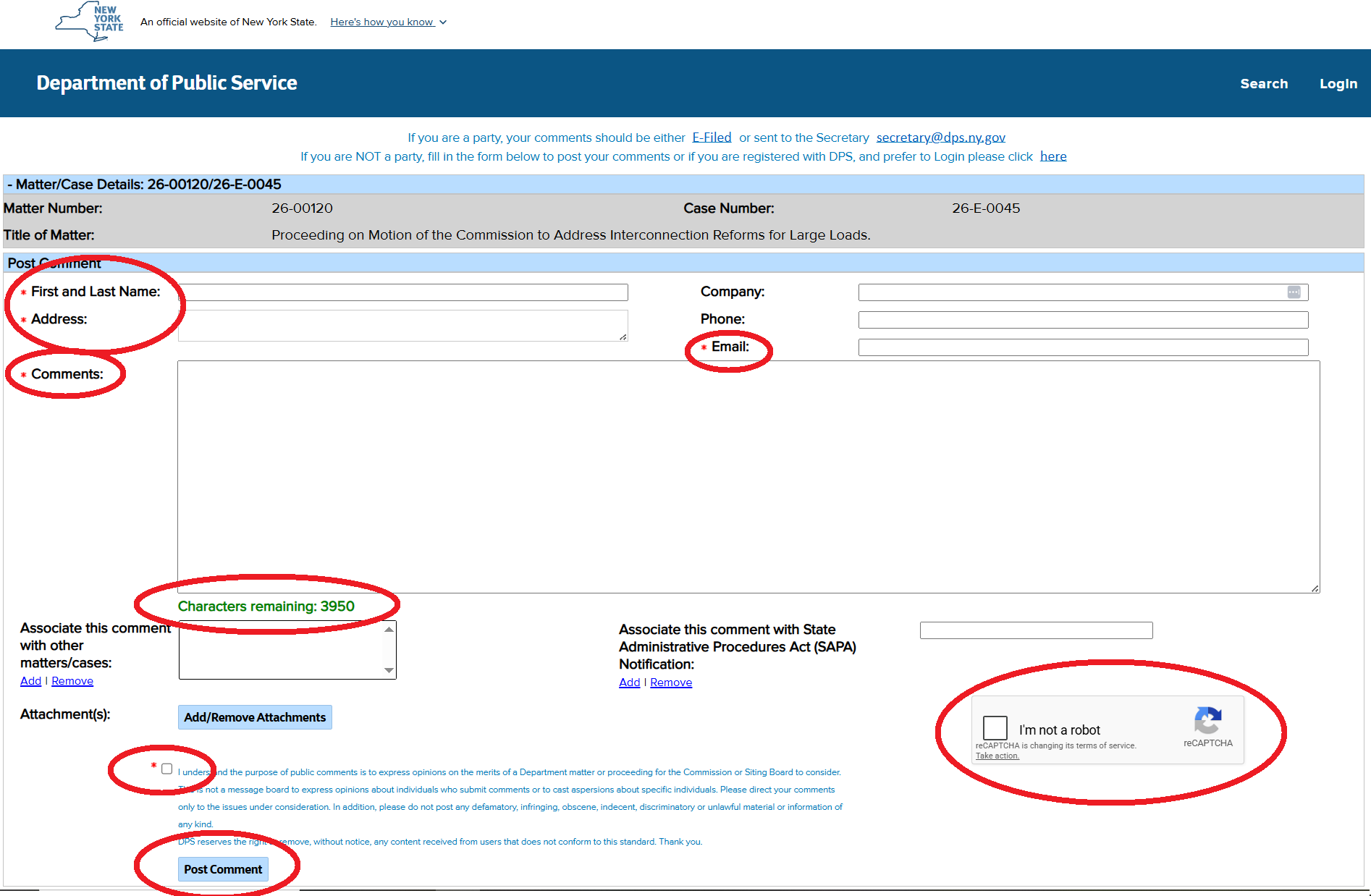The image size is (1371, 896).
Task: Click the reCAPTCHA logo icon
Action: (1207, 720)
